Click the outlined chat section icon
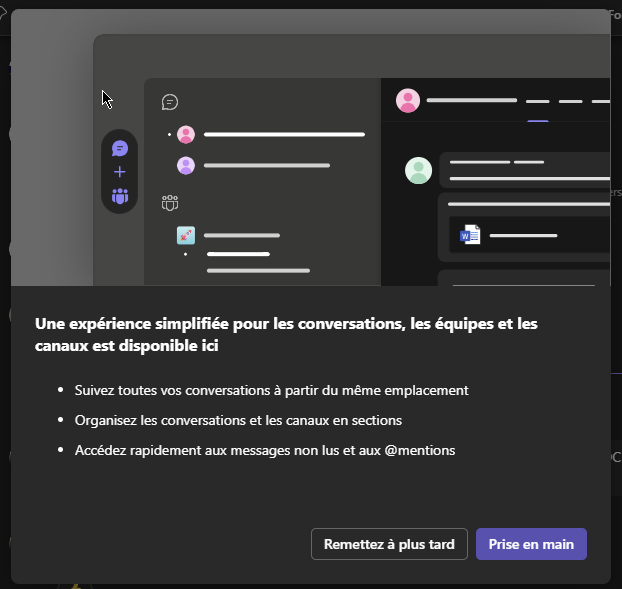622x589 pixels. [x=170, y=102]
